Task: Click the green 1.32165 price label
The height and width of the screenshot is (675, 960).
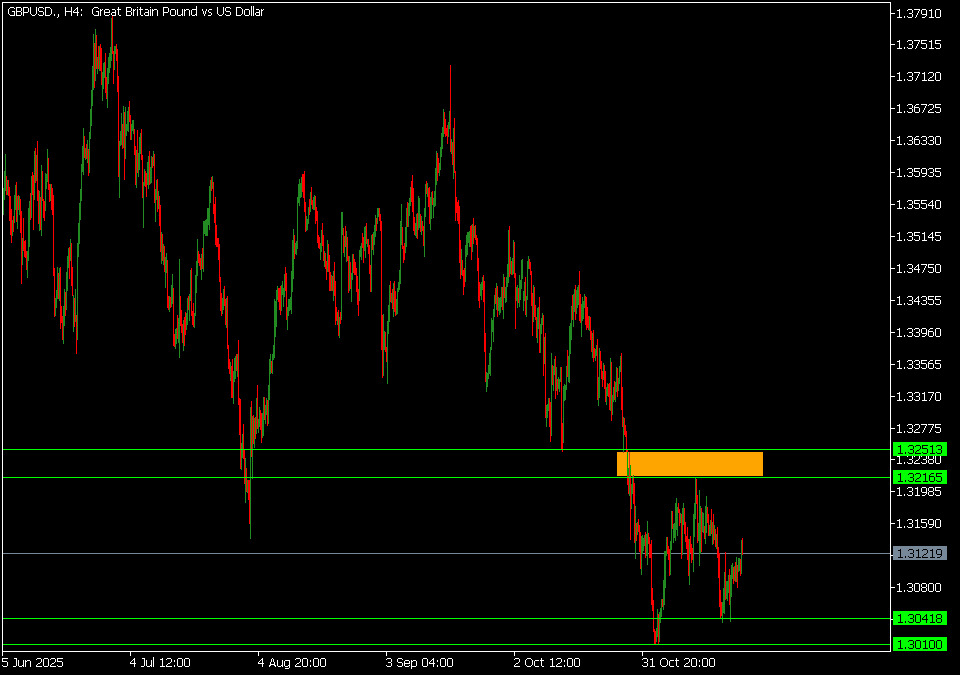Action: click(x=920, y=478)
